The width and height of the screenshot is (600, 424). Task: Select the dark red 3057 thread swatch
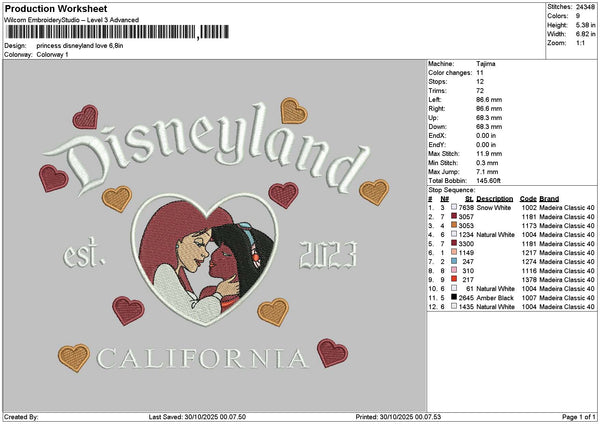455,216
